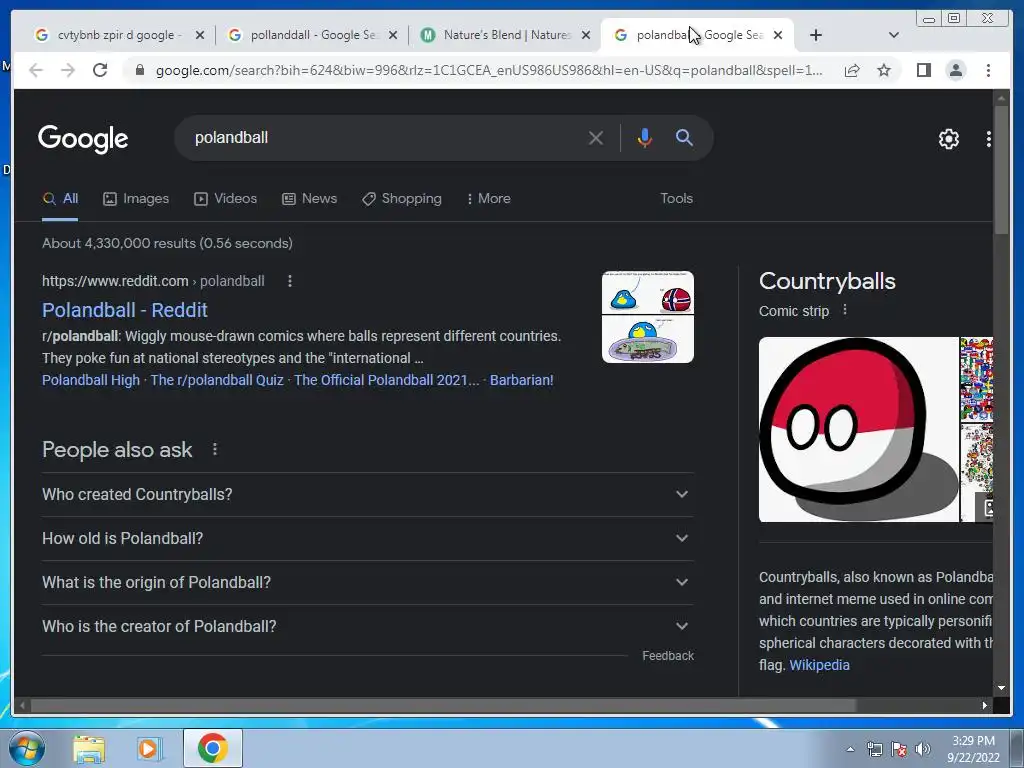Expand 'What is the origin of Polandball?'
This screenshot has height=768, width=1024.
point(368,583)
